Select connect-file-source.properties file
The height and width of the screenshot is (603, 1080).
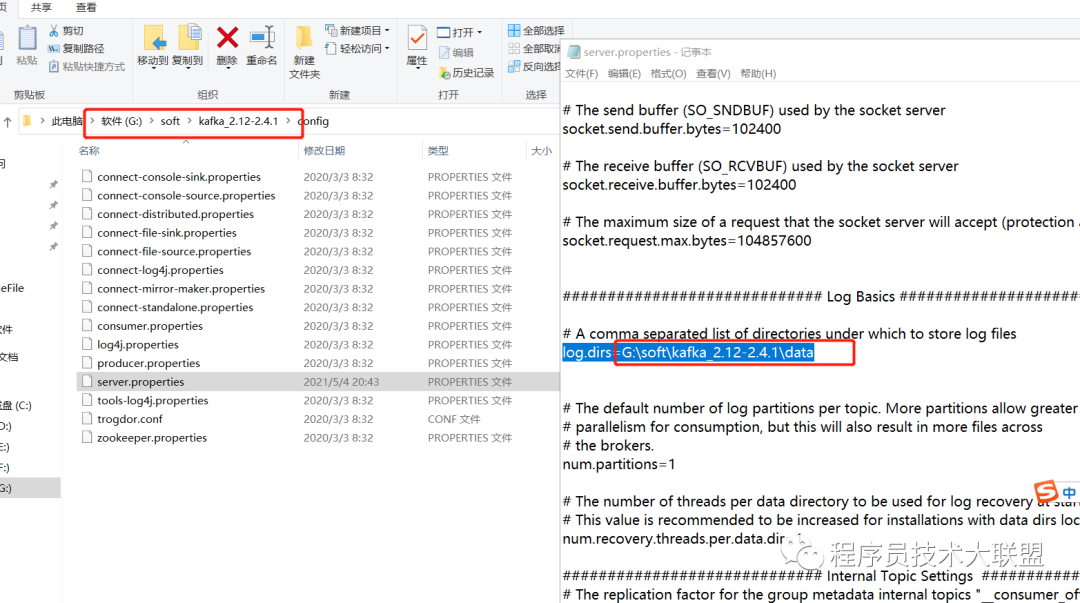[x=174, y=252]
